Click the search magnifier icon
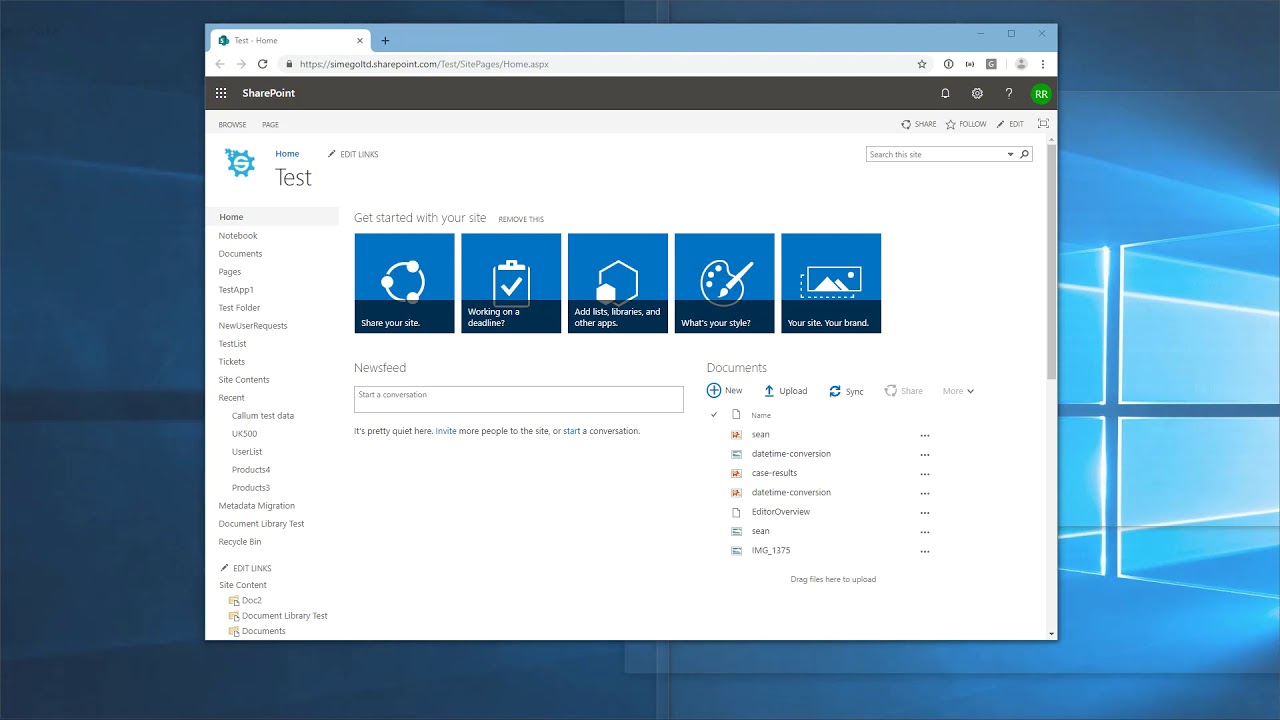1280x720 pixels. tap(1024, 154)
